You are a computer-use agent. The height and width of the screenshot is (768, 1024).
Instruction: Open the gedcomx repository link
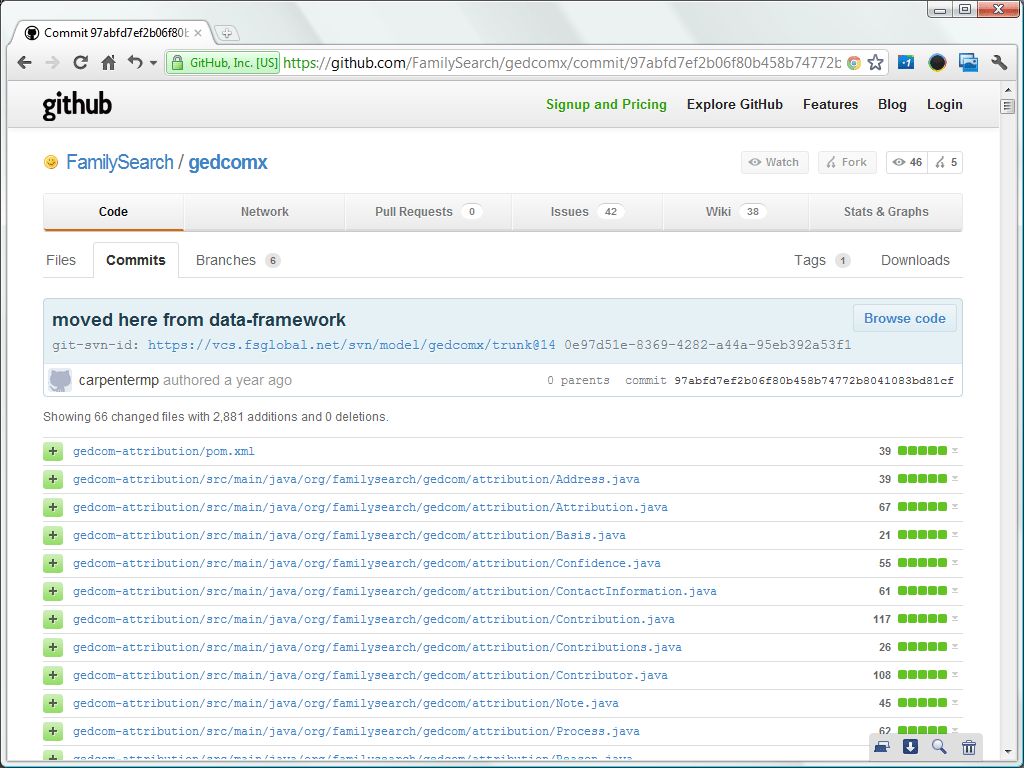228,162
